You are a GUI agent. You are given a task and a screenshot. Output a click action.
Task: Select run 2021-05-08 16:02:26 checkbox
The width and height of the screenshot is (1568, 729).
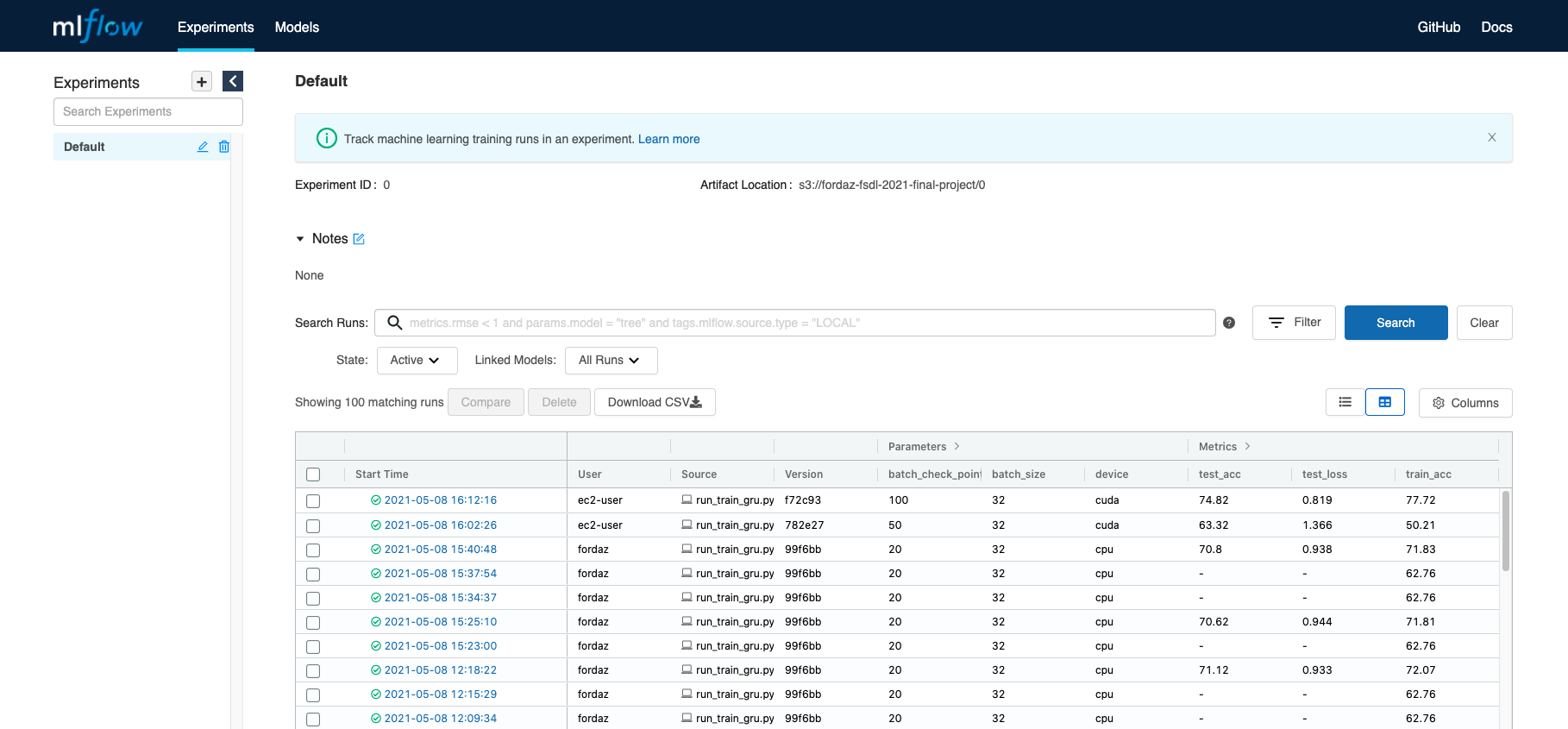click(313, 526)
